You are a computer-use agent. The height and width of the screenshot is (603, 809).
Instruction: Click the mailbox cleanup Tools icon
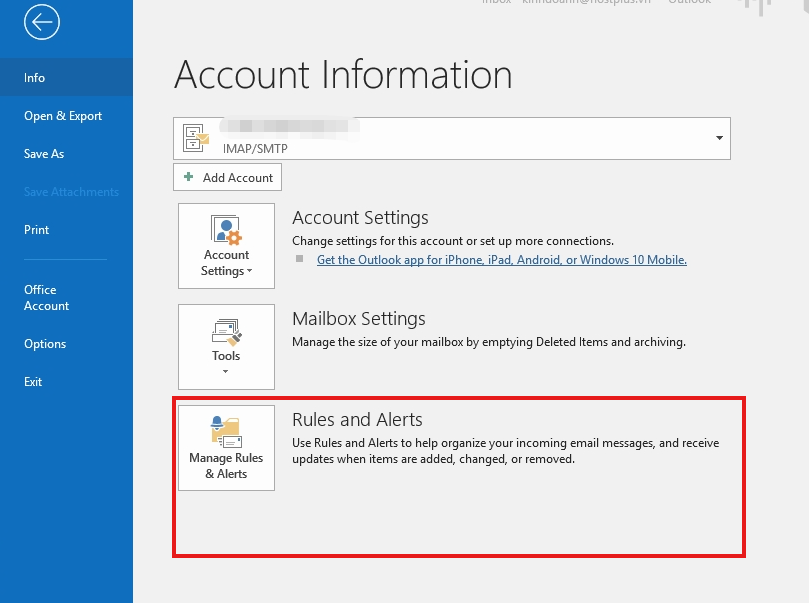(226, 332)
